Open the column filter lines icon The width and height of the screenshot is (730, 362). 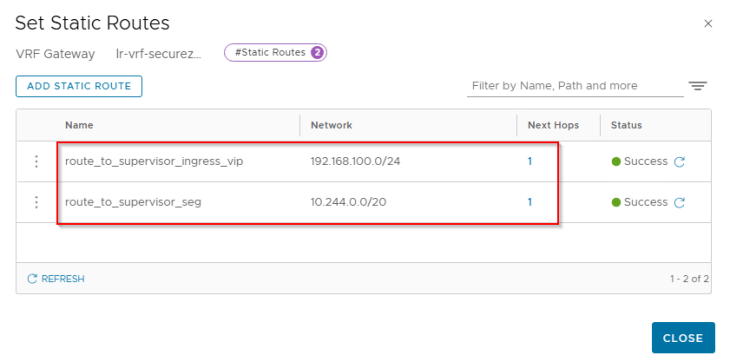pos(698,86)
